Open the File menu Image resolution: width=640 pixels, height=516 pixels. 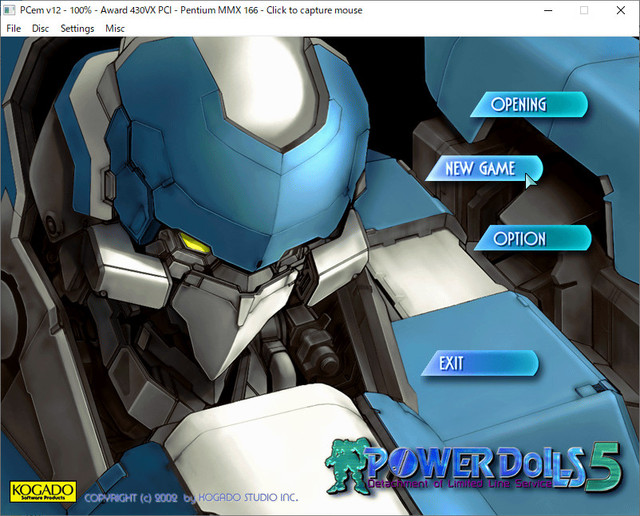pyautogui.click(x=13, y=28)
